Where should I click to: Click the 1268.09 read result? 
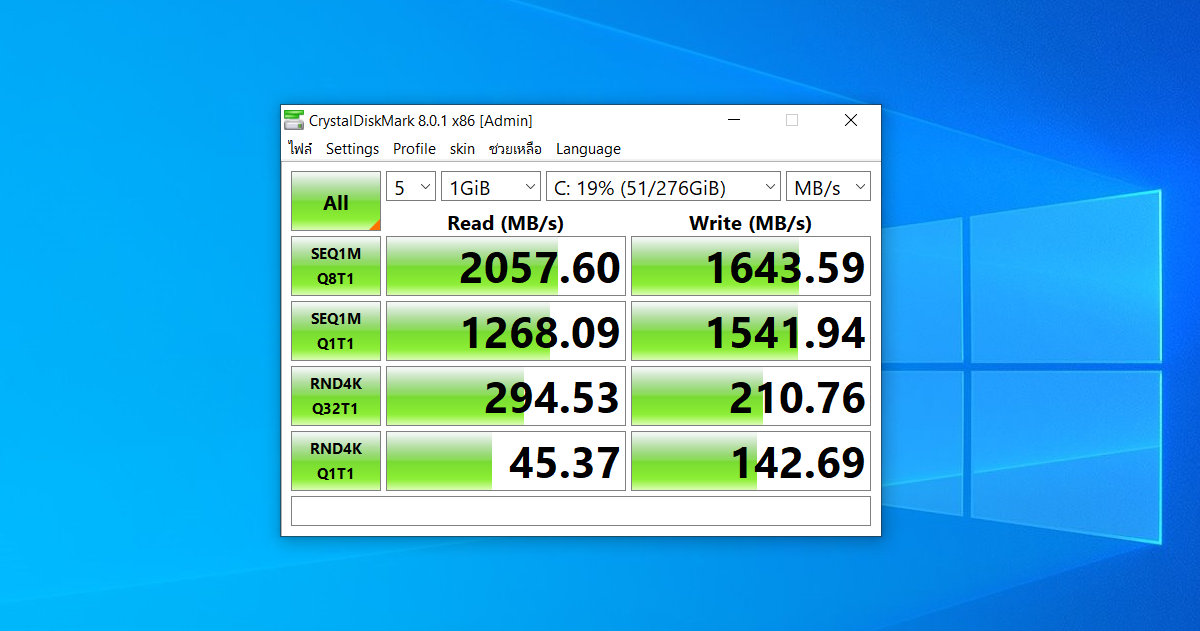coord(506,332)
